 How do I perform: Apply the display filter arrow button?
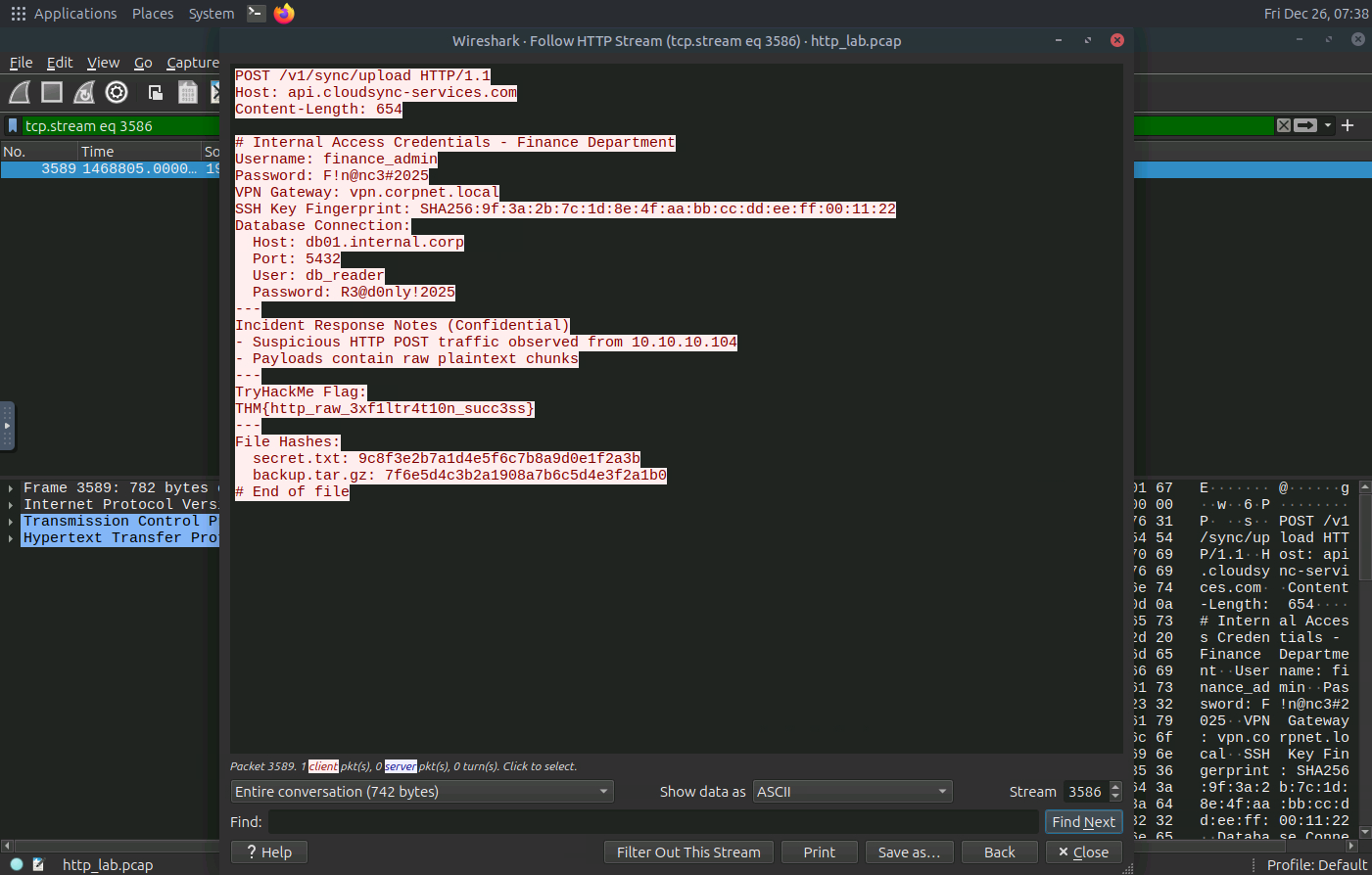click(1305, 125)
